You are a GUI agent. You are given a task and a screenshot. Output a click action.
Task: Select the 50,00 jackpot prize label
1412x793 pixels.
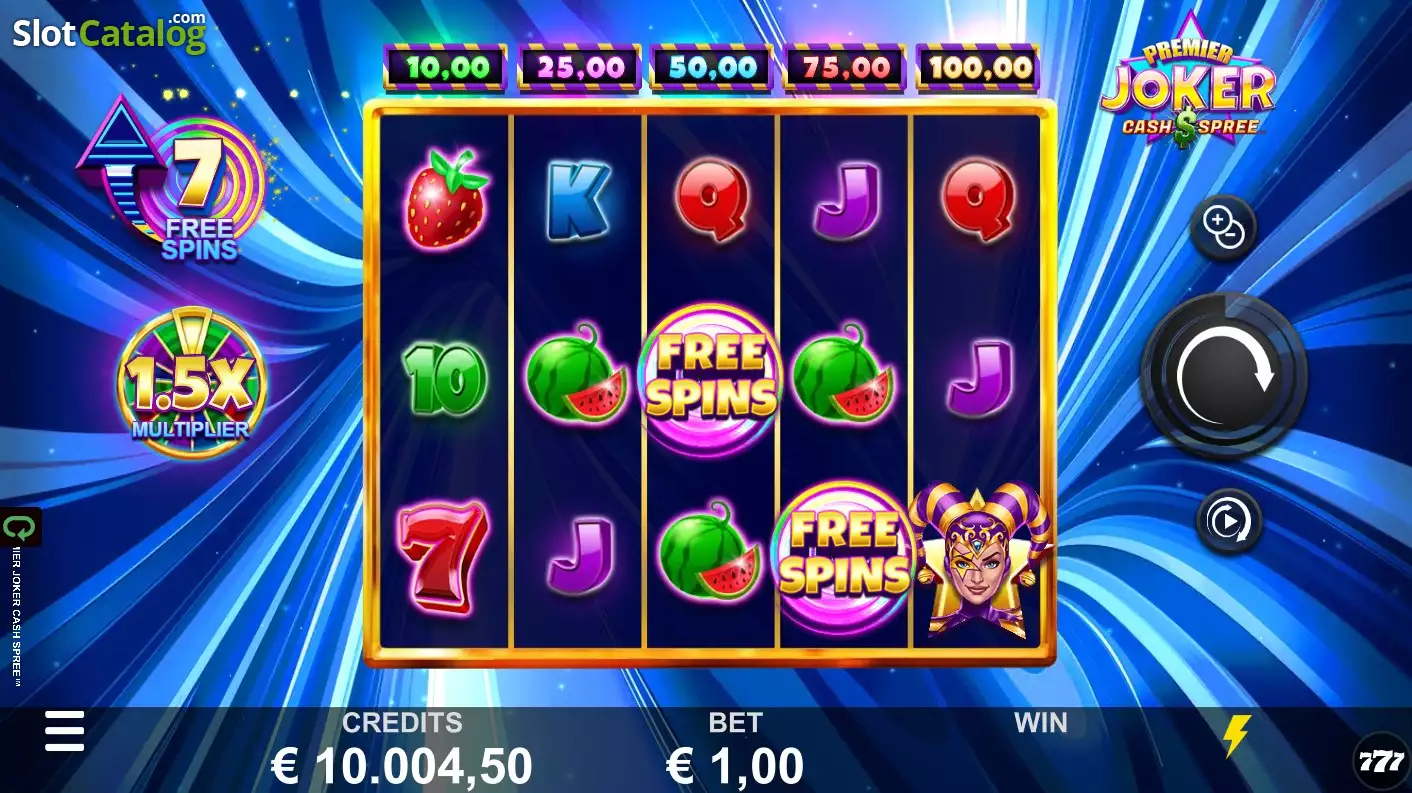pos(711,68)
